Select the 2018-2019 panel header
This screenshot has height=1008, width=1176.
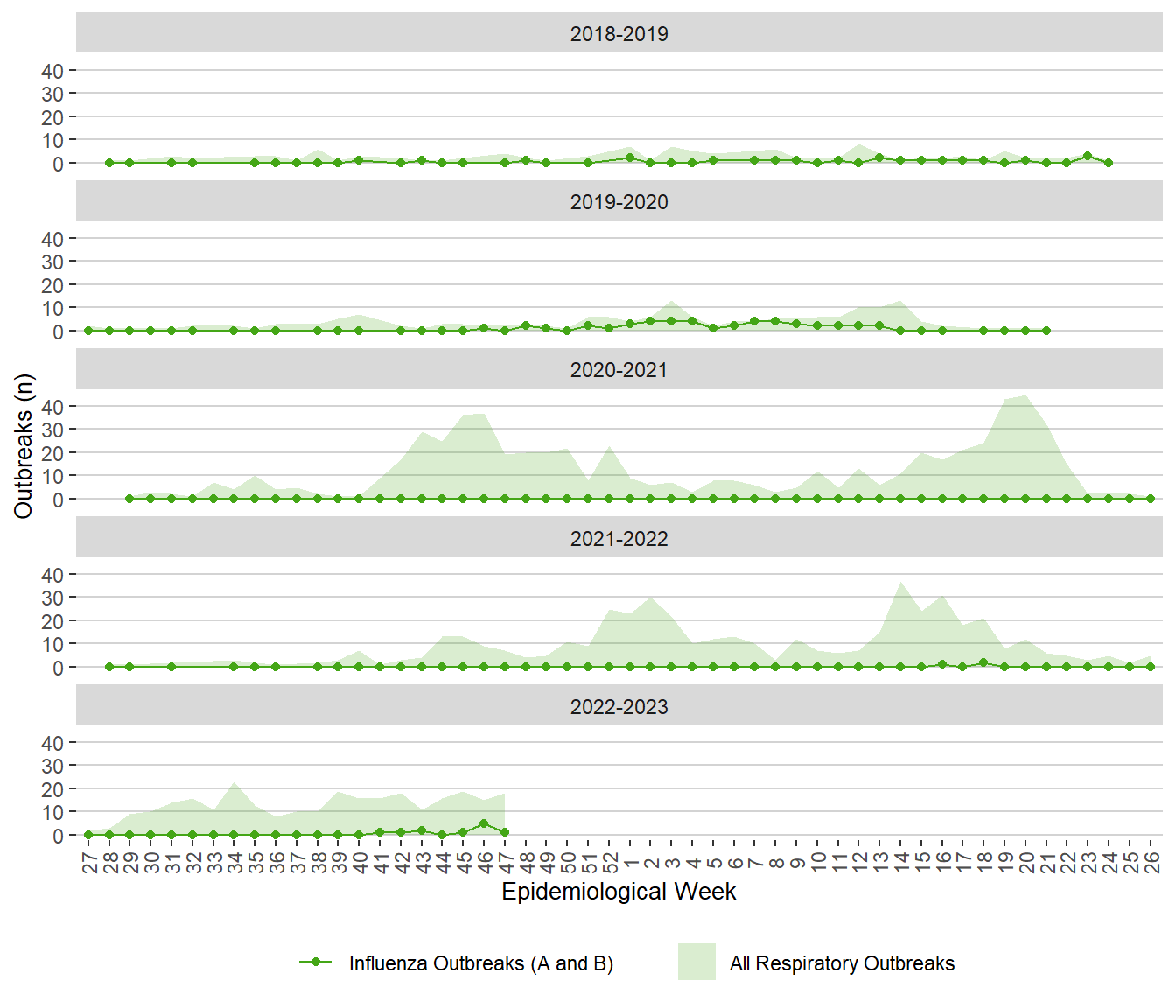619,34
